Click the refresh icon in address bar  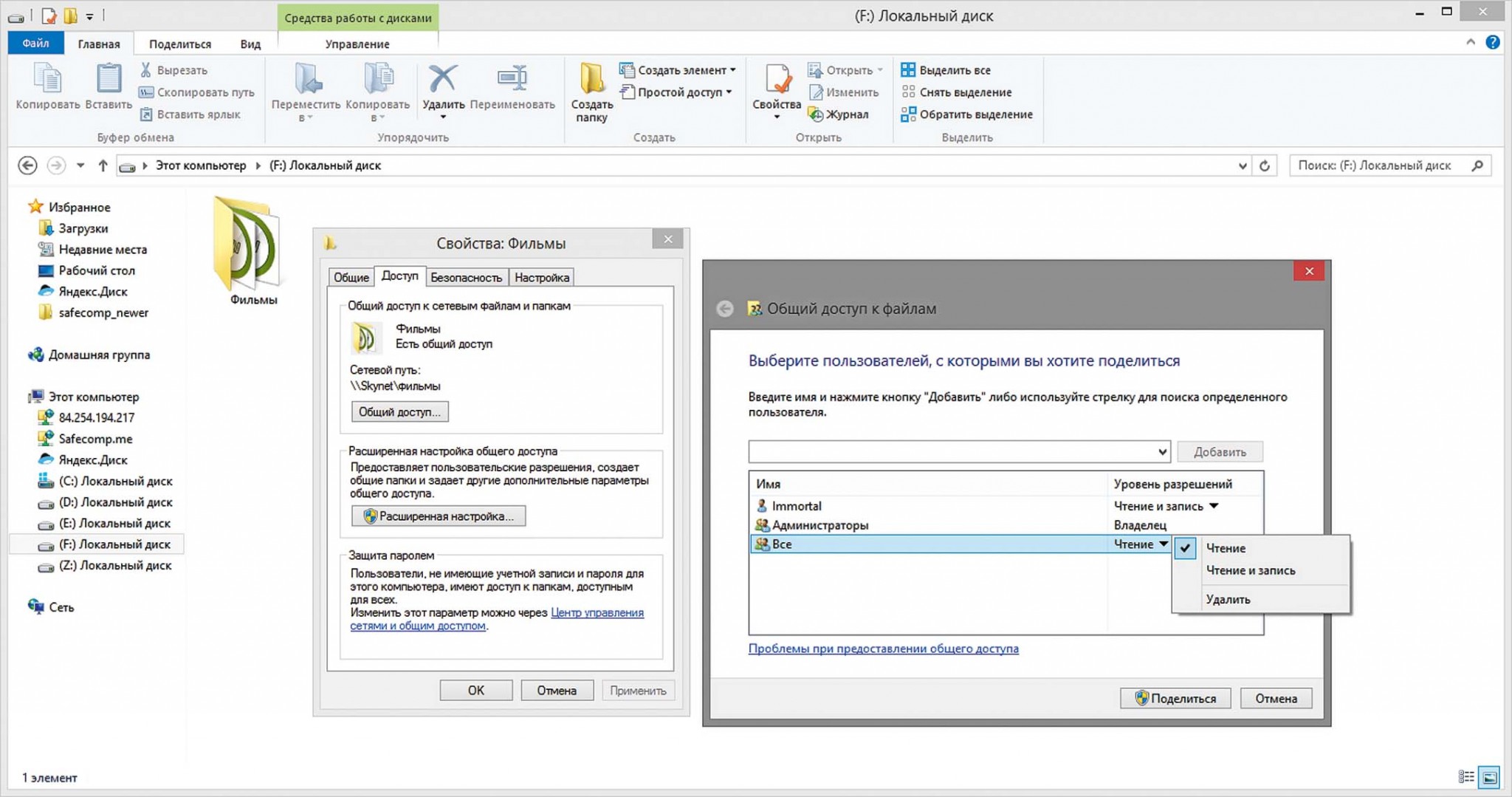[x=1265, y=165]
